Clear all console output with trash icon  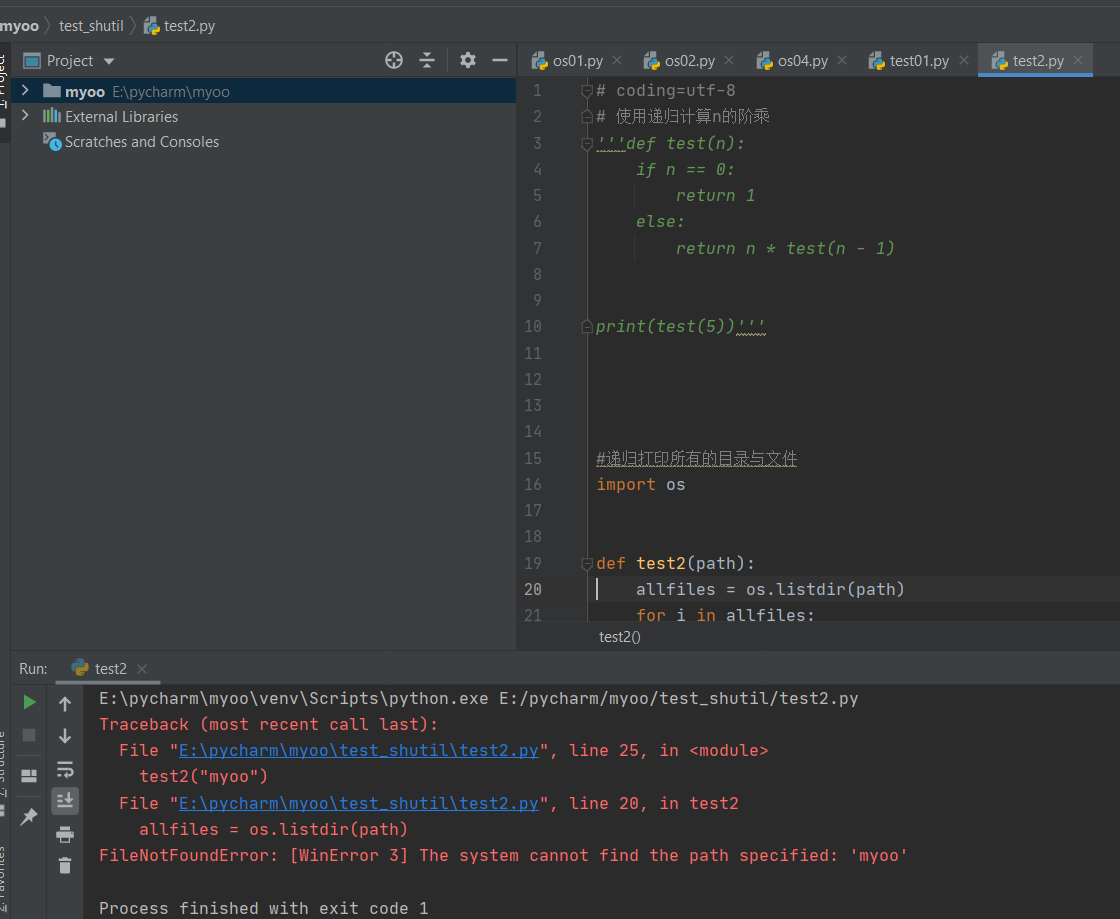tap(65, 865)
